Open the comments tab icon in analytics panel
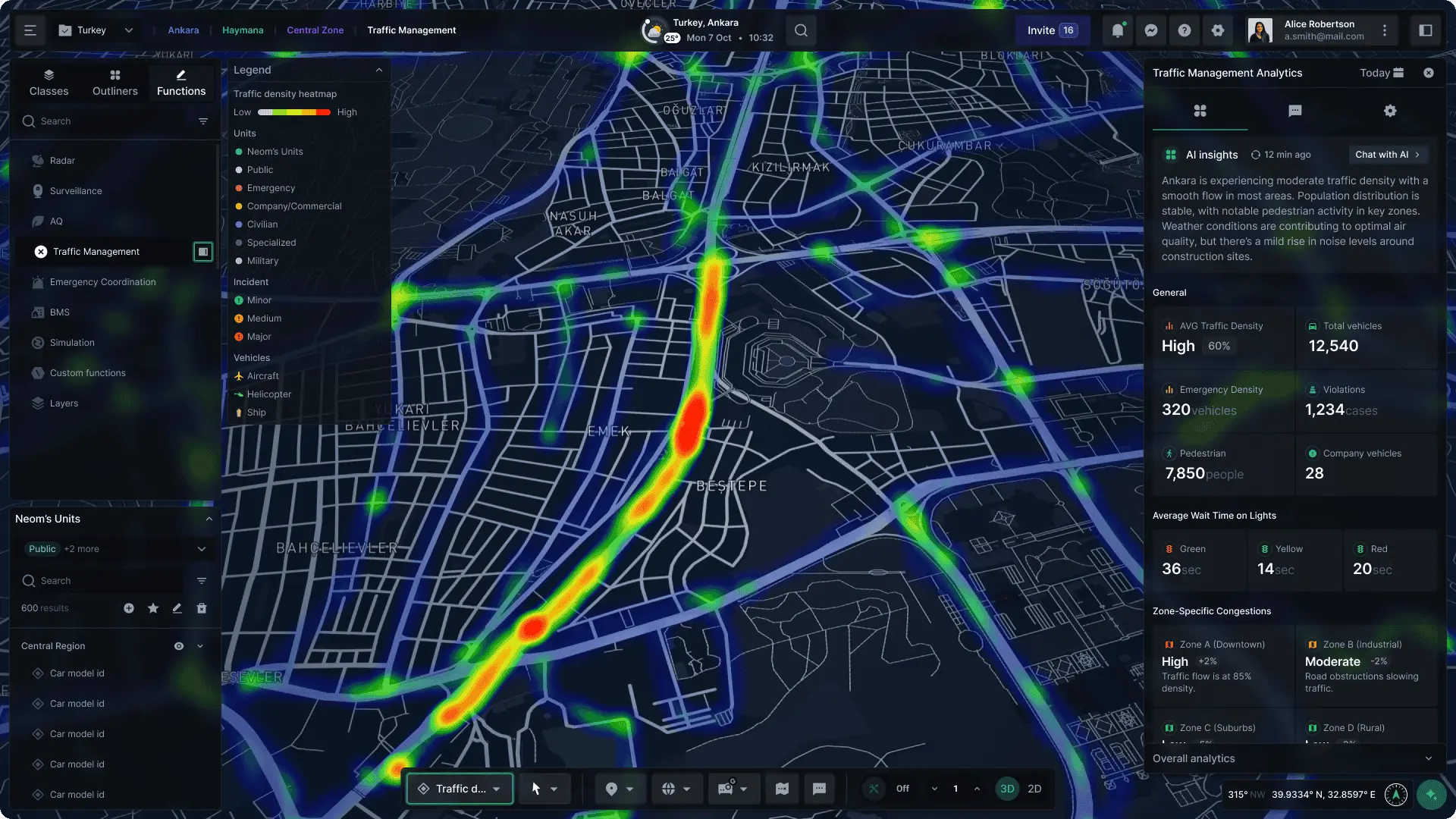1456x819 pixels. (1294, 111)
